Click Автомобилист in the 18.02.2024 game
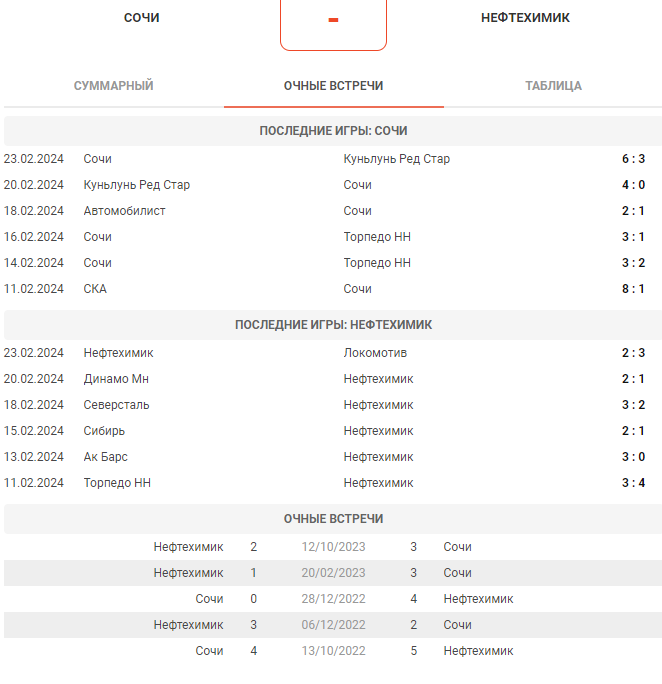662x684 pixels. click(x=124, y=211)
